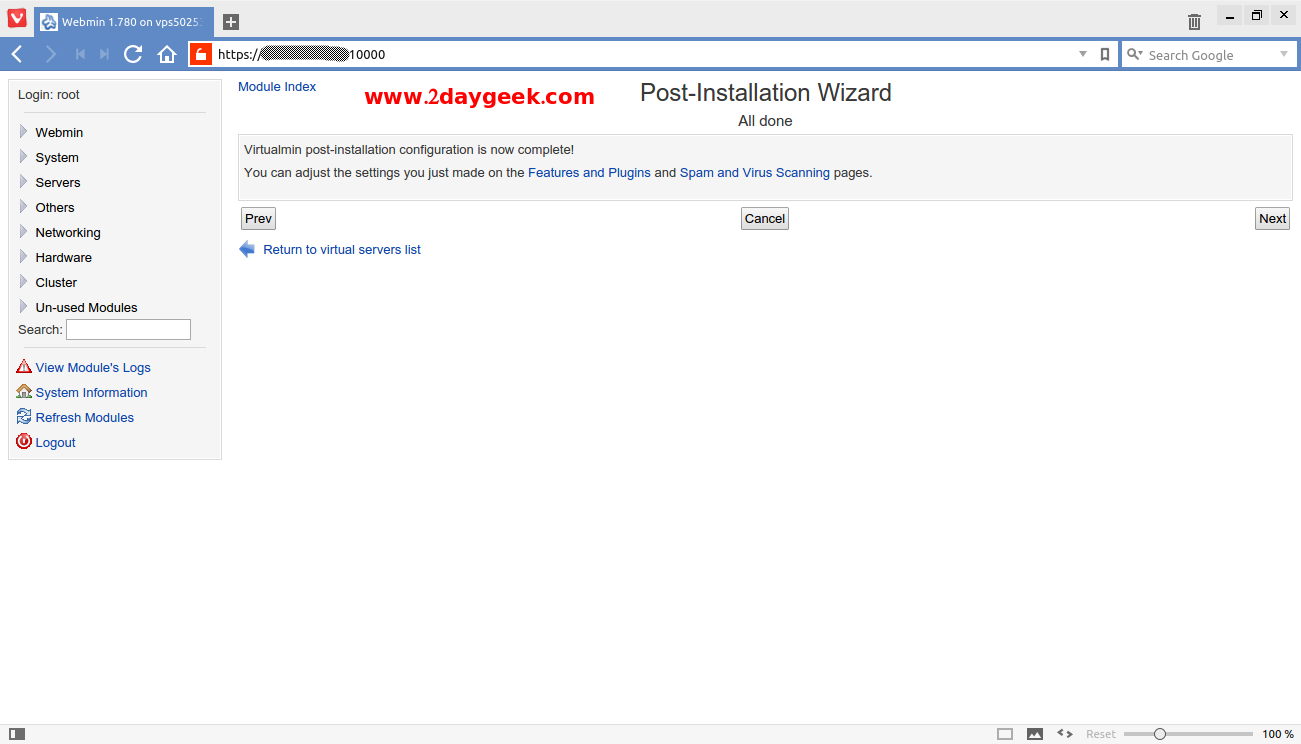Select the Webmin 1.780 browser tab
1301x744 pixels.
pos(124,22)
